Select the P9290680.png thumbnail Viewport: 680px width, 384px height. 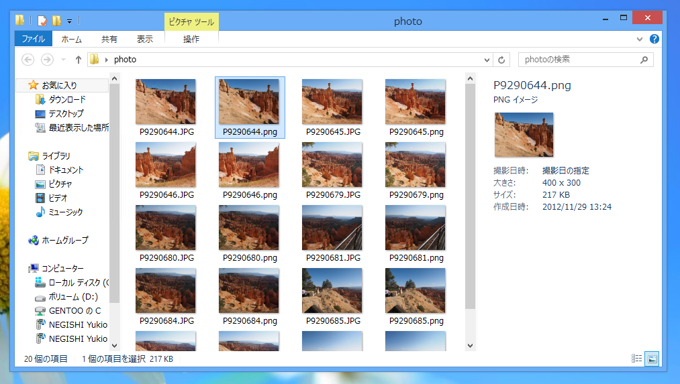[249, 228]
